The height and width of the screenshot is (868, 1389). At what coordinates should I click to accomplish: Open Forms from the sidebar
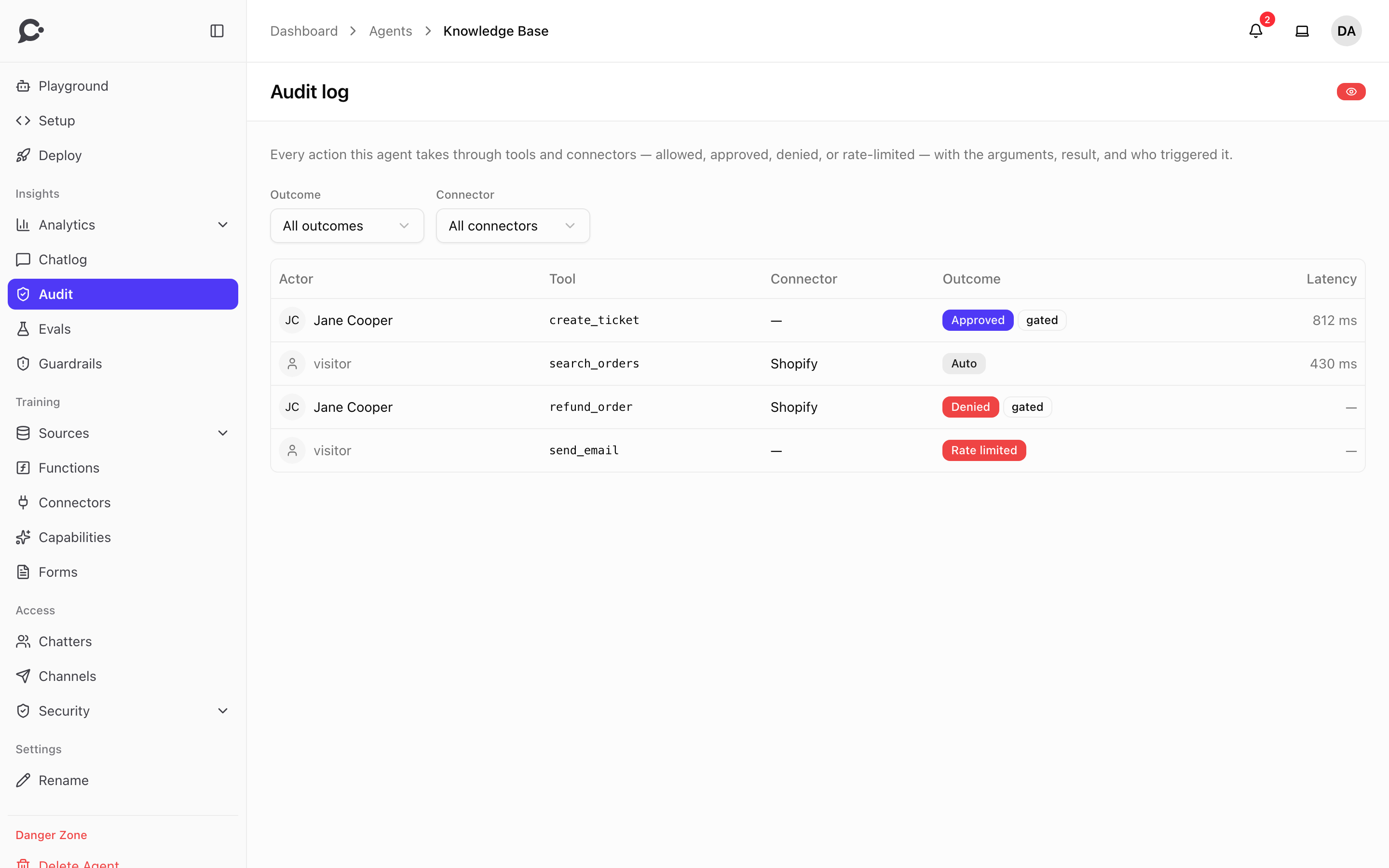[x=123, y=572]
